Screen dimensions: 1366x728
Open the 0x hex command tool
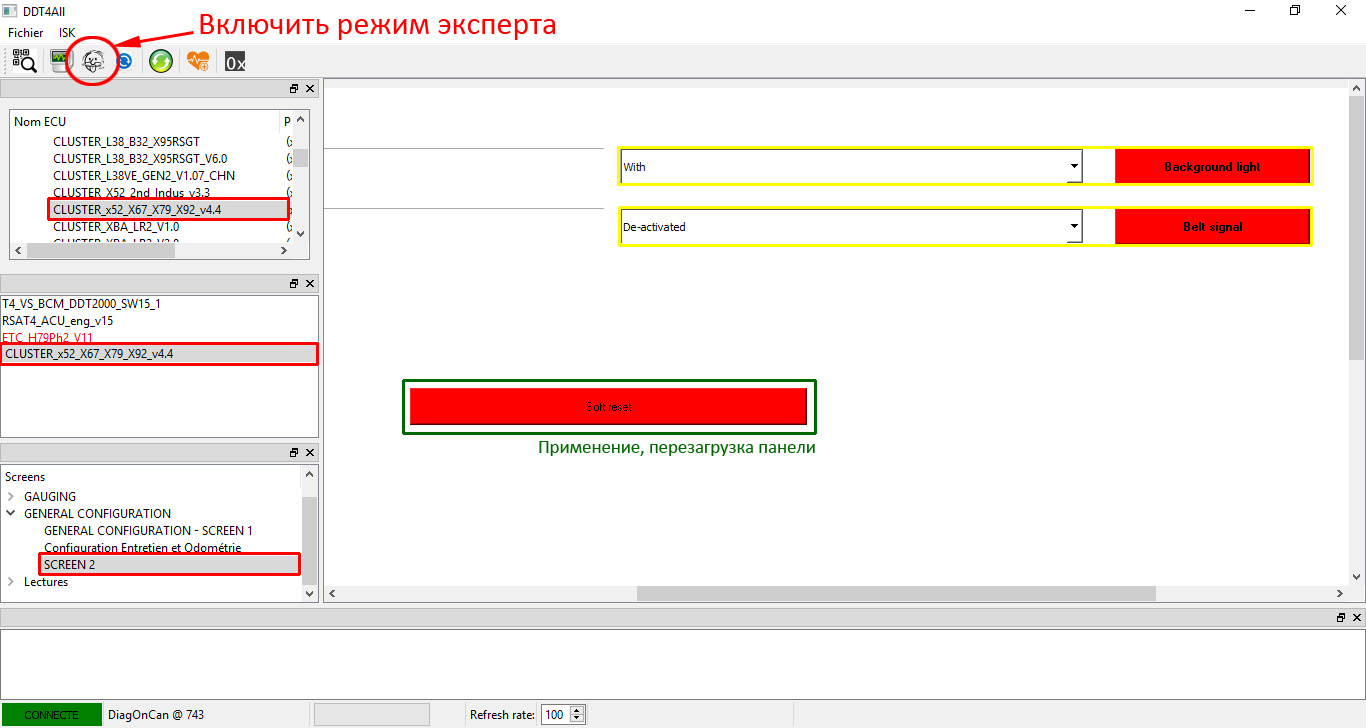(x=235, y=62)
